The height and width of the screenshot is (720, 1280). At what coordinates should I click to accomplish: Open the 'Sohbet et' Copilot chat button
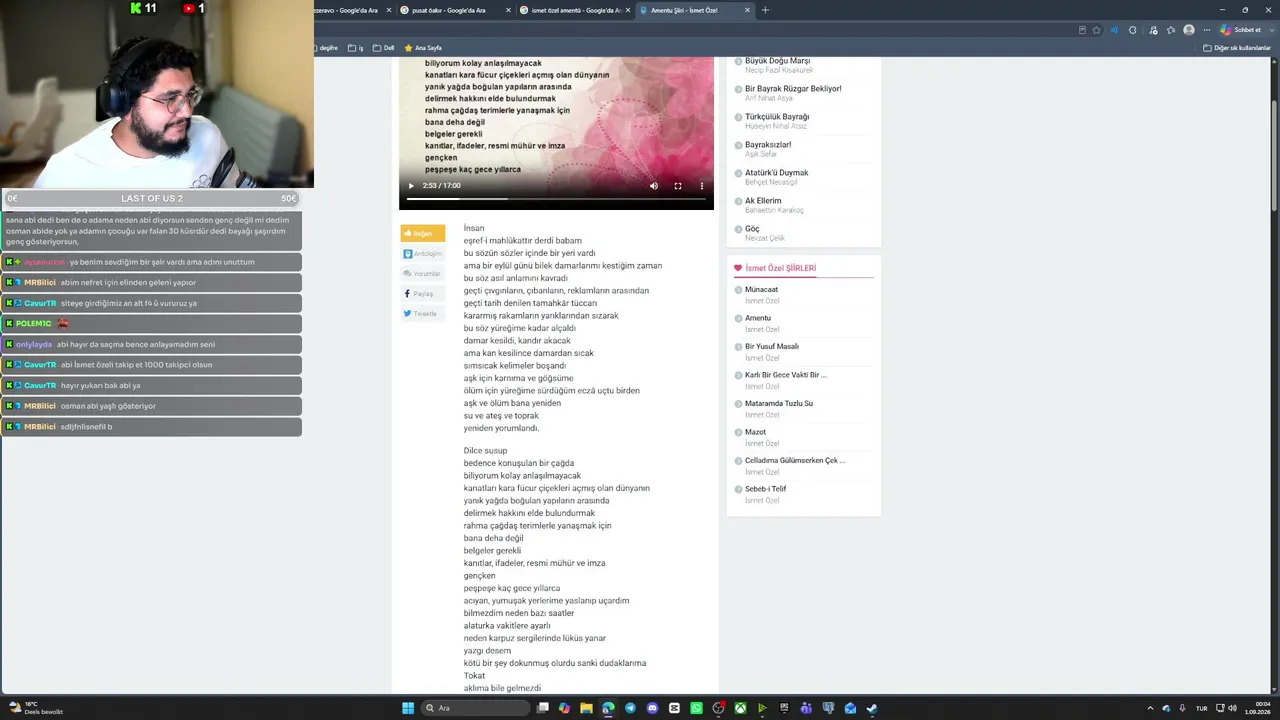pos(1241,30)
